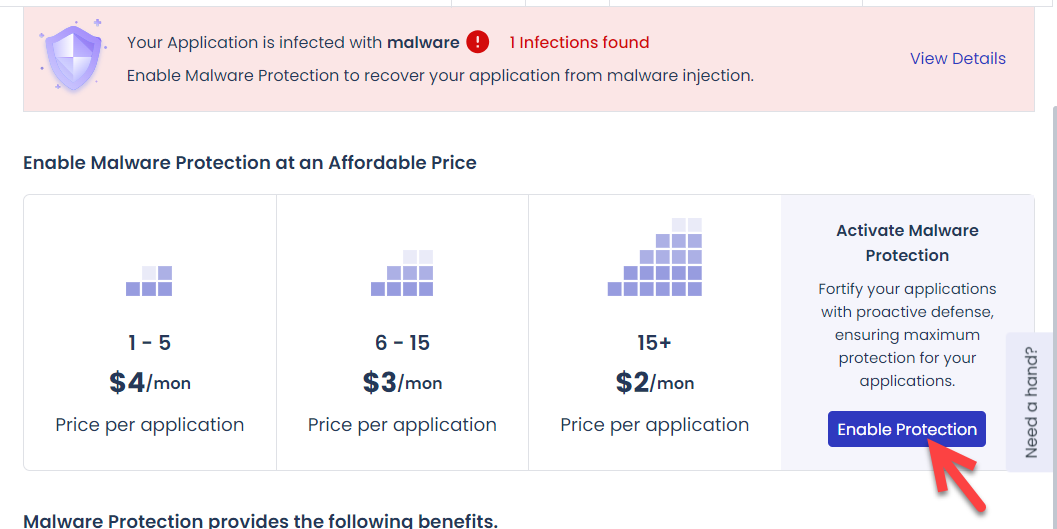Open the Need a hand? side tab

(x=1031, y=402)
